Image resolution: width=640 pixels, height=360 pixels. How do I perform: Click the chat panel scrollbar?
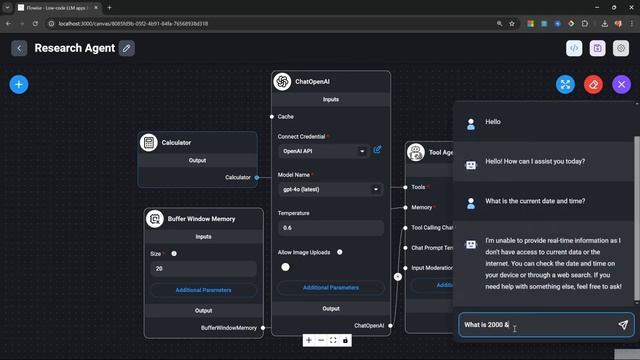(x=637, y=218)
